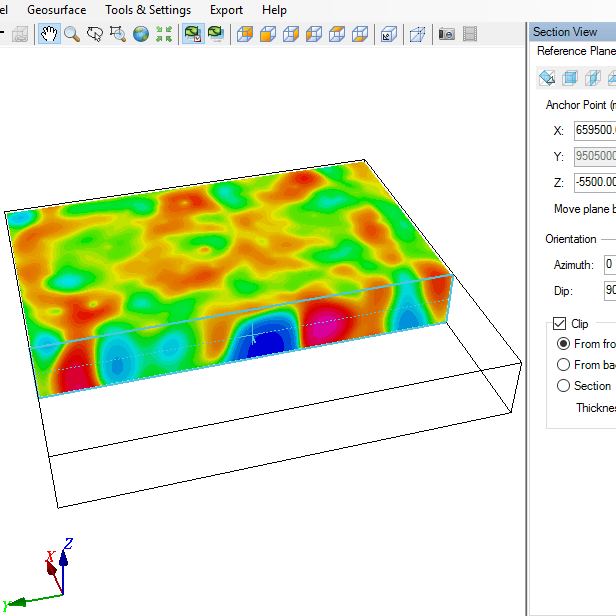
Task: Click the Anchor Point Z input field
Action: 594,182
